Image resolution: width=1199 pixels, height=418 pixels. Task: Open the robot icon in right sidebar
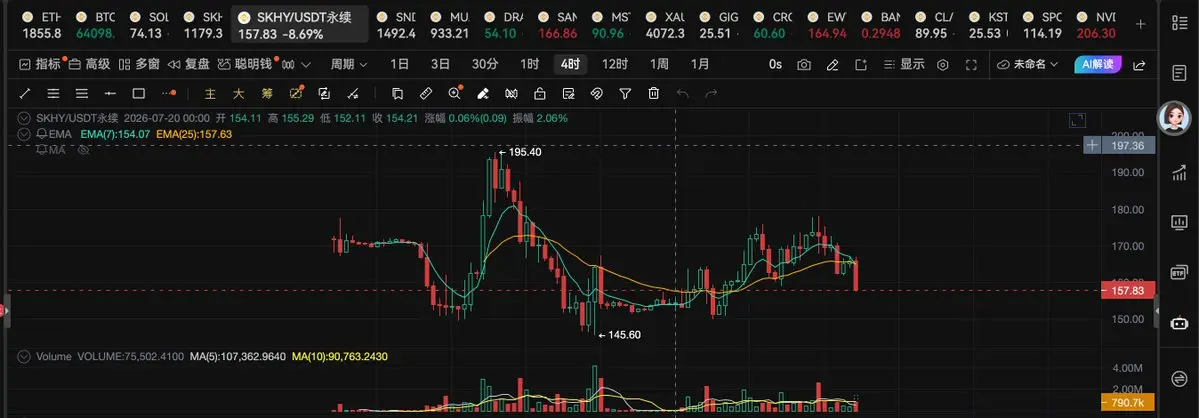pos(1179,322)
